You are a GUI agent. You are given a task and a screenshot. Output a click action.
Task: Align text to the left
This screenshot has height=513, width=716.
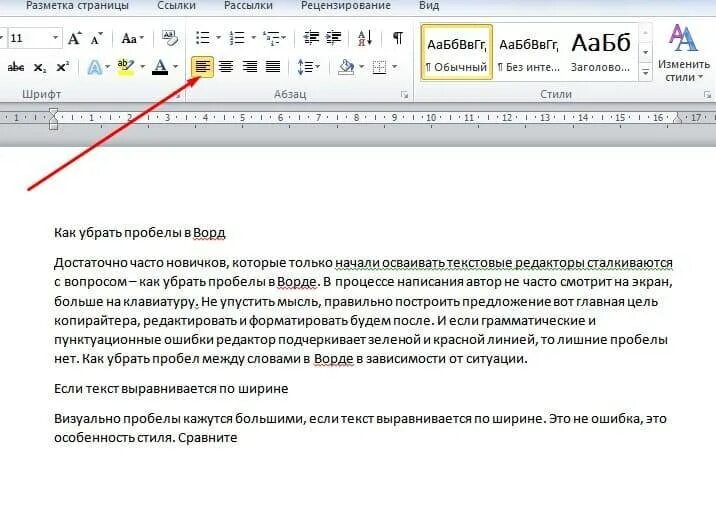pos(202,67)
